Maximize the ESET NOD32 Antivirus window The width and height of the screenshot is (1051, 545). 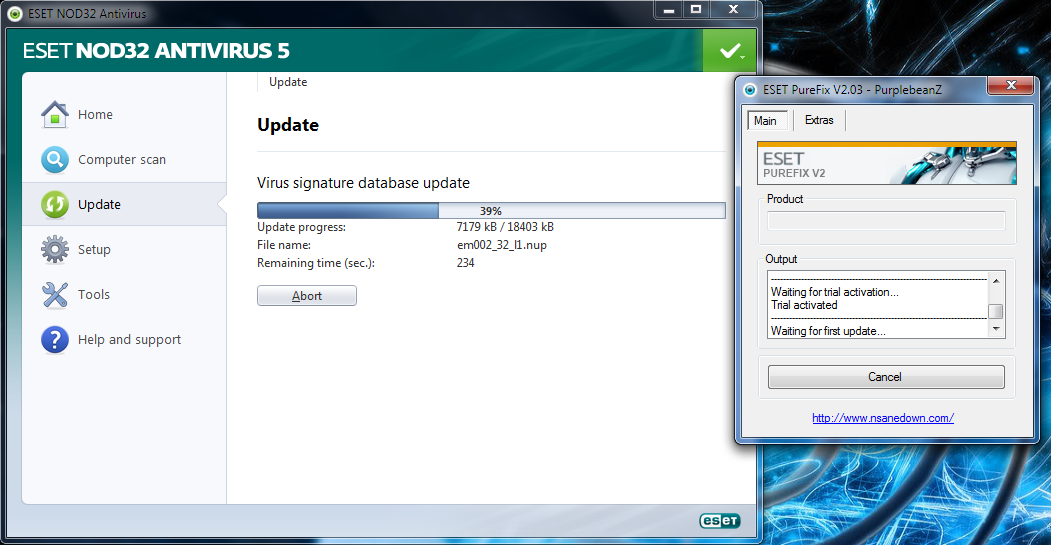pos(696,9)
